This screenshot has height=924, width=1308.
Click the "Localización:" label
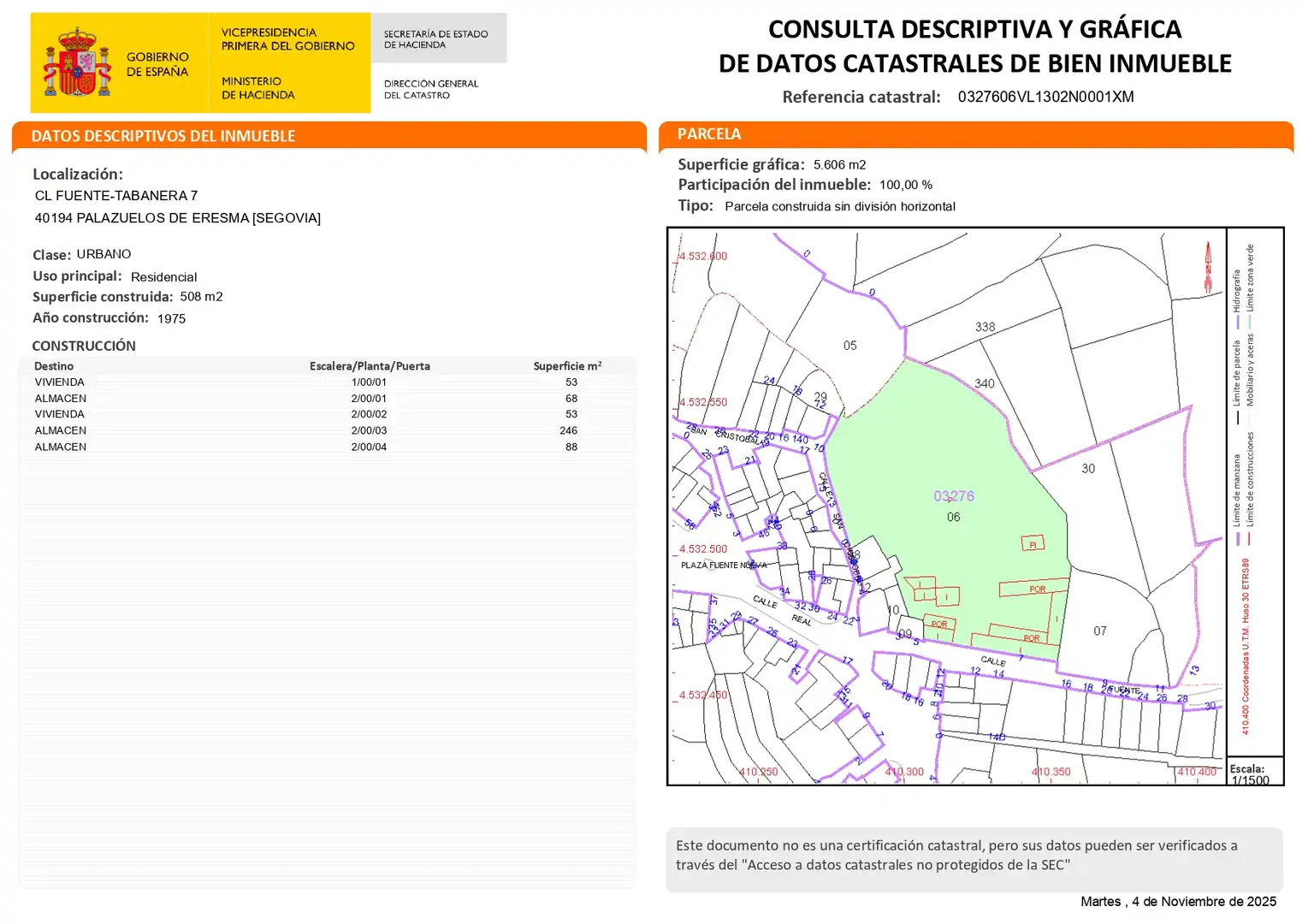pyautogui.click(x=78, y=175)
